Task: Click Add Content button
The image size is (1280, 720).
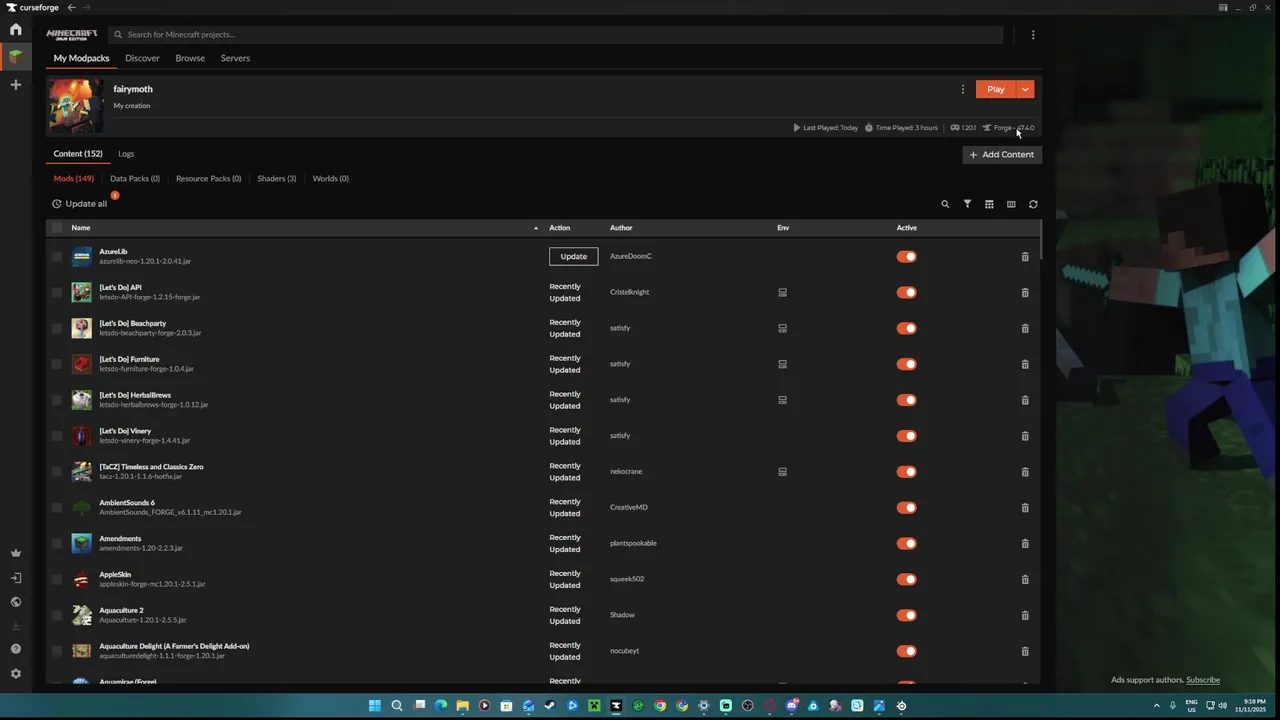Action: [1002, 155]
